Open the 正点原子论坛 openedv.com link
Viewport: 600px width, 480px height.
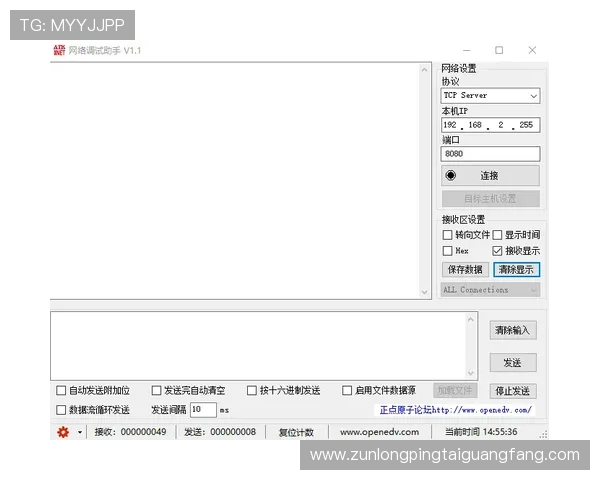tap(456, 410)
